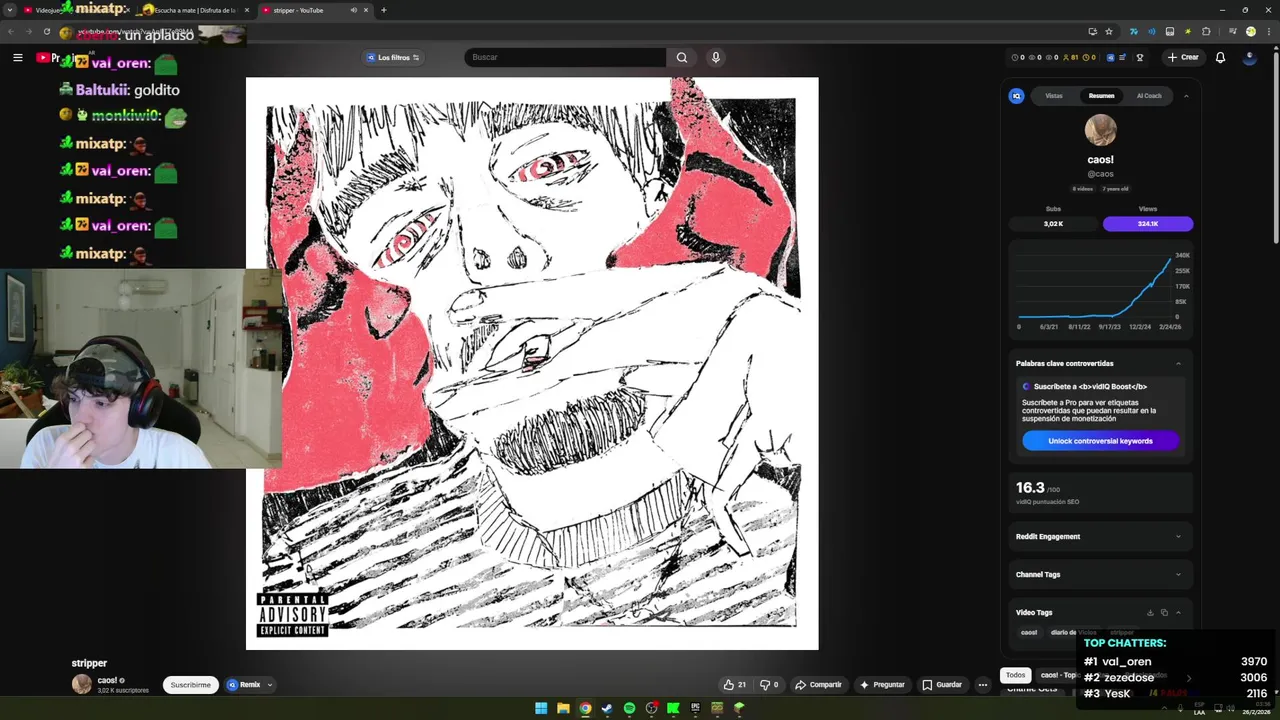The width and height of the screenshot is (1280, 720).
Task: Select Views stat toggle 324.1K
Action: pyautogui.click(x=1148, y=224)
